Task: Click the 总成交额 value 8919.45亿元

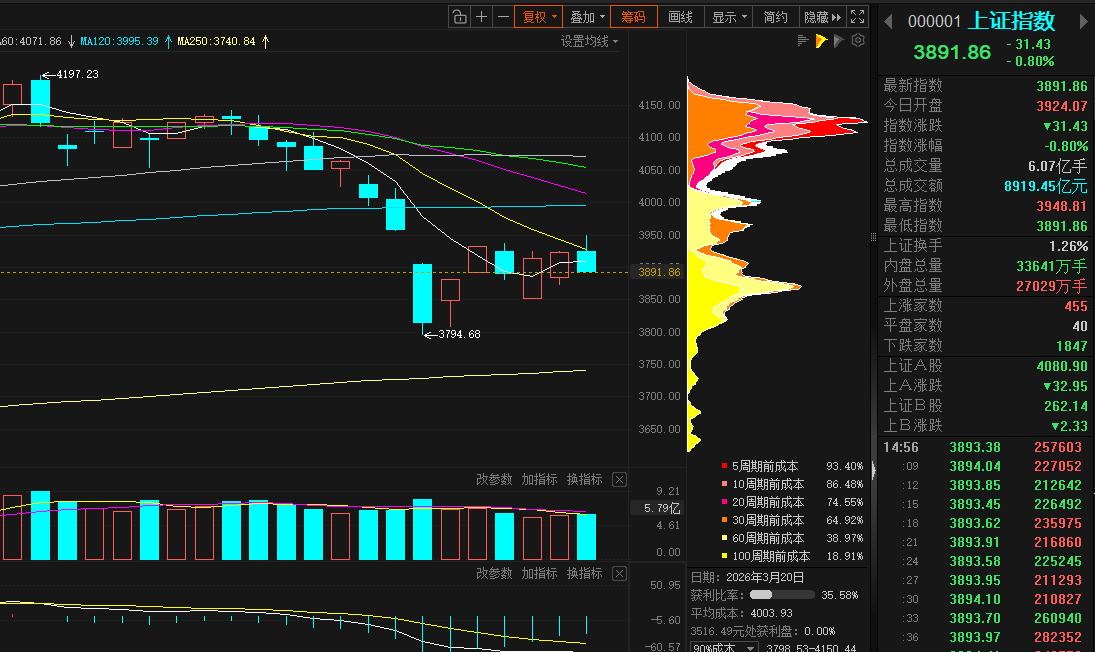Action: point(1045,186)
